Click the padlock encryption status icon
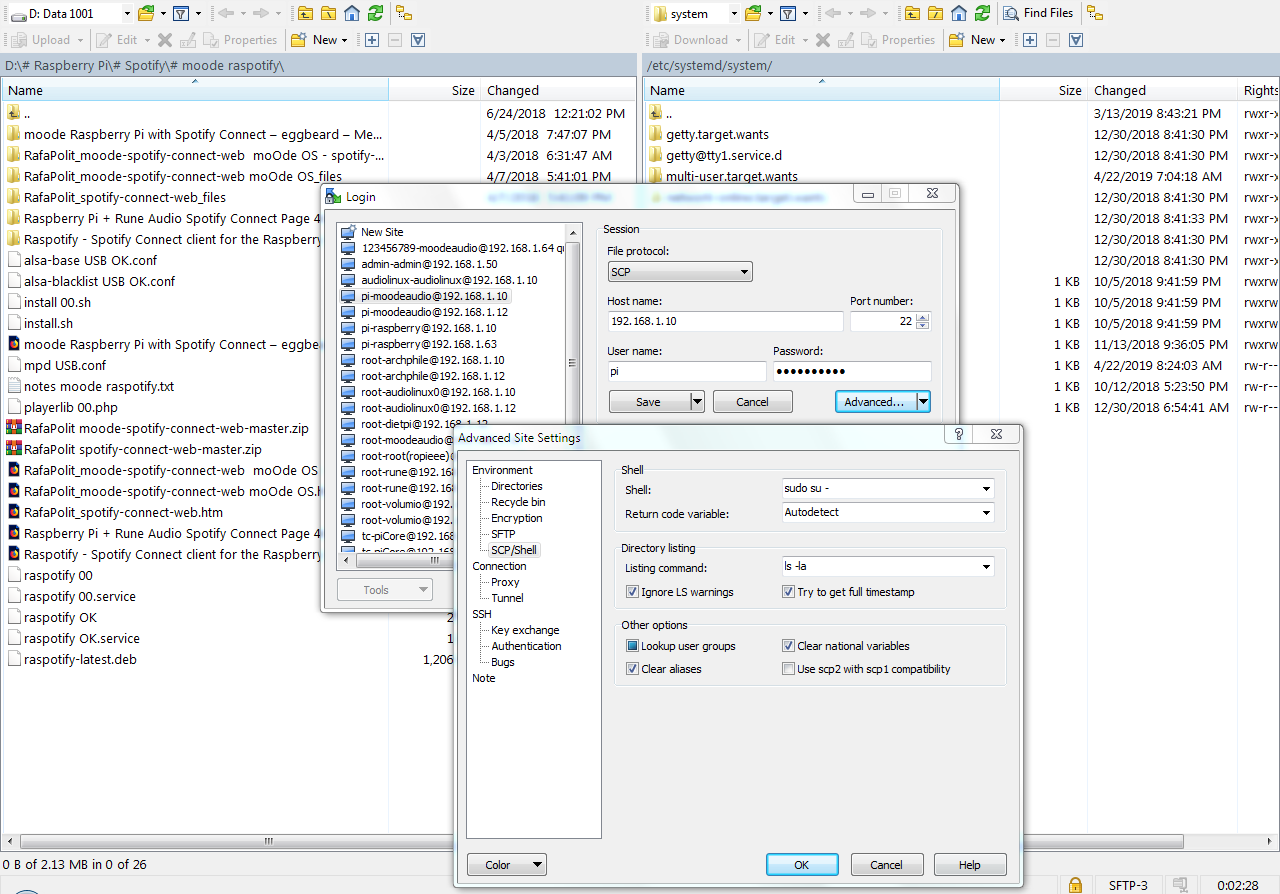Viewport: 1280px width, 894px height. coord(1075,885)
